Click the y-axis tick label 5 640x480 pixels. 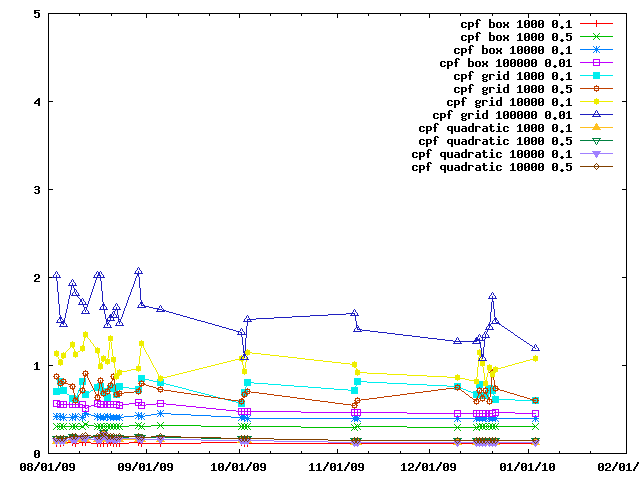pyautogui.click(x=36, y=14)
